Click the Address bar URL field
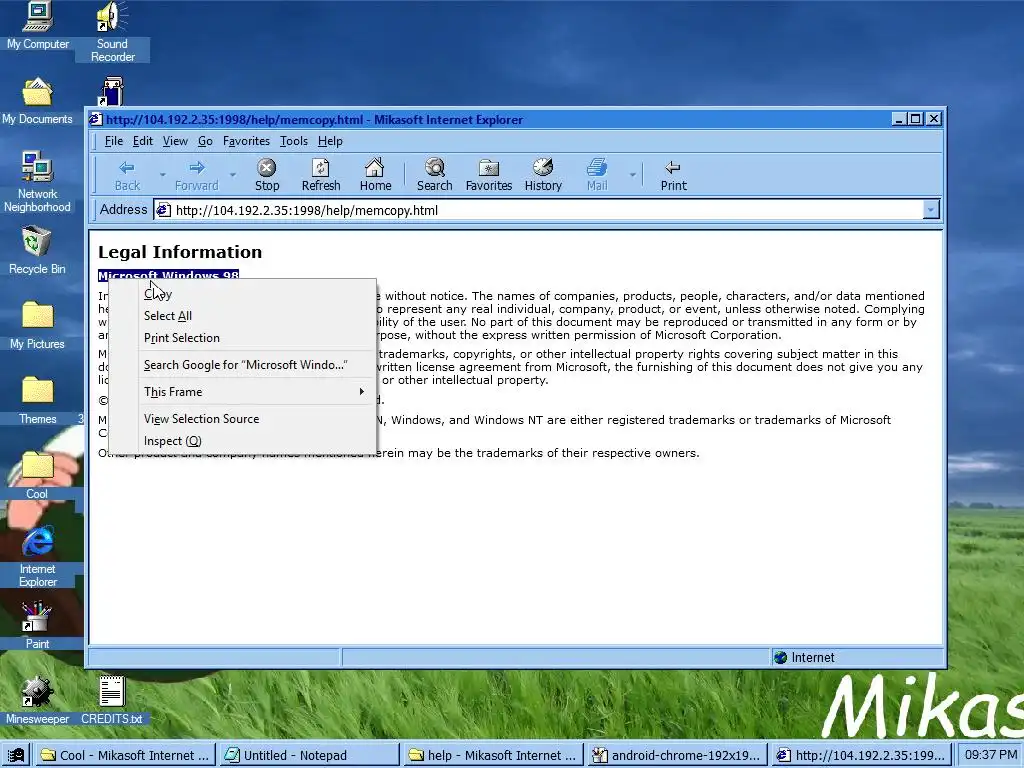 coord(547,210)
